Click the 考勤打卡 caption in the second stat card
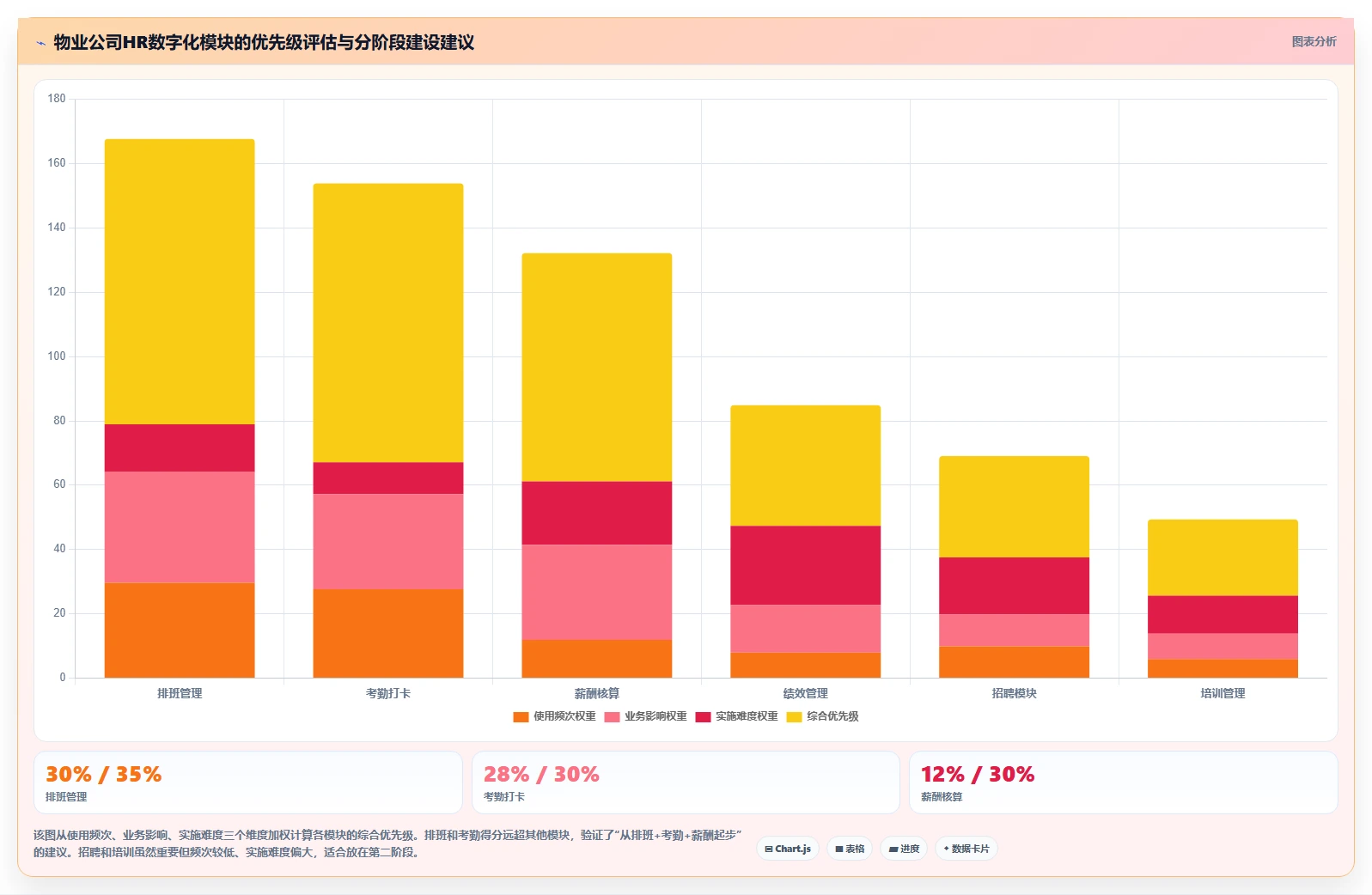This screenshot has width=1372, height=895. [x=504, y=797]
